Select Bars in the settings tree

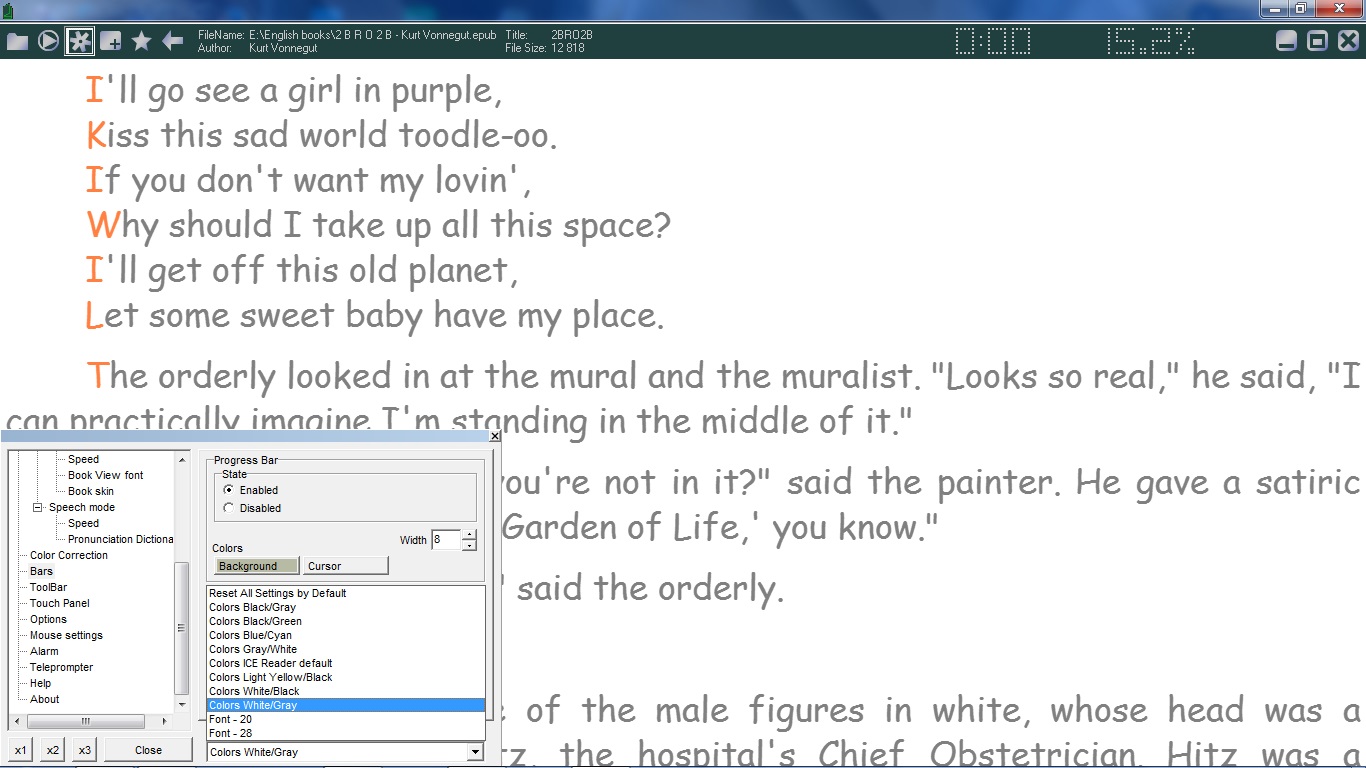coord(41,571)
